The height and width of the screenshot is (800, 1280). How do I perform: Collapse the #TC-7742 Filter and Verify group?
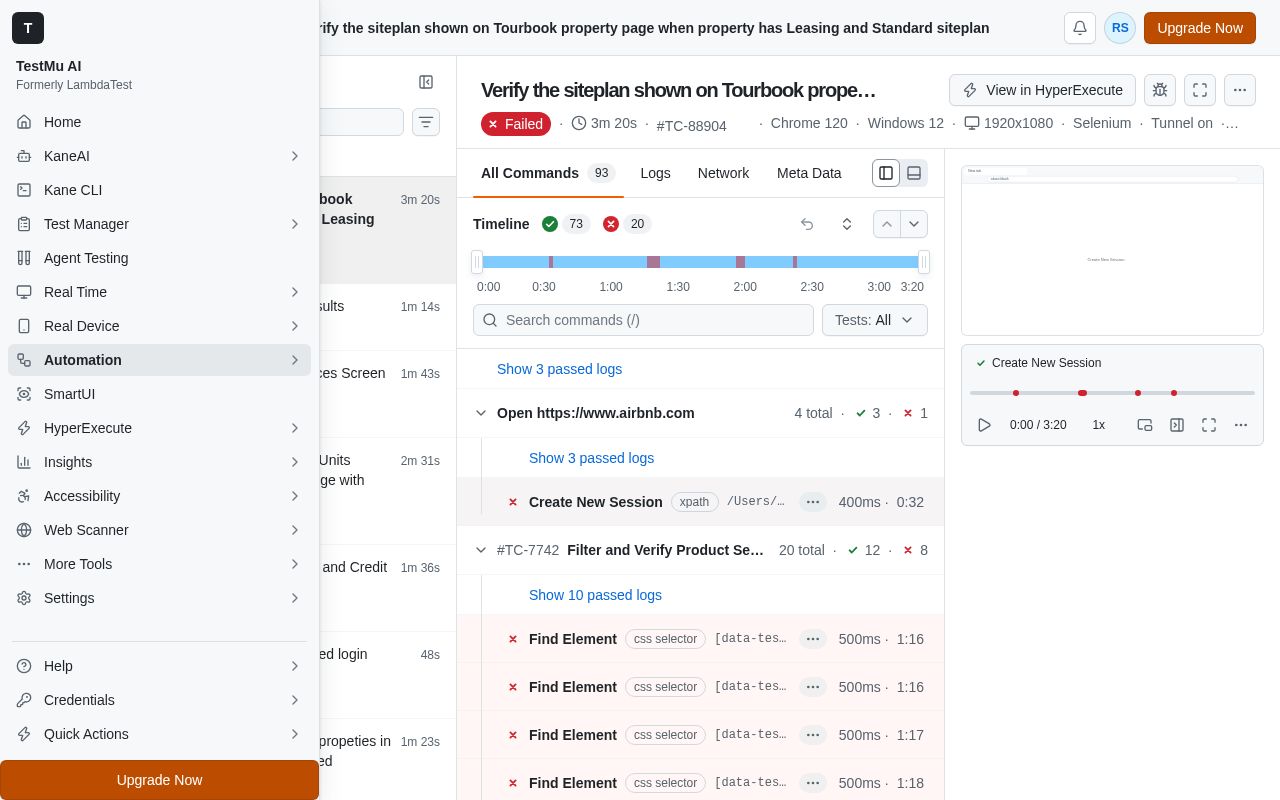[x=481, y=550]
